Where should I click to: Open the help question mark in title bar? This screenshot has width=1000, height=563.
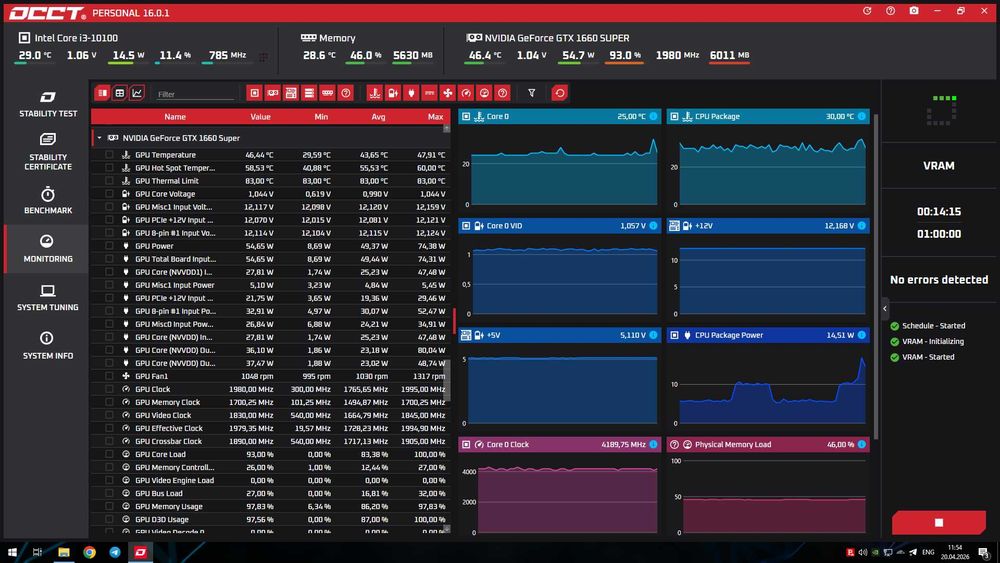coord(890,11)
